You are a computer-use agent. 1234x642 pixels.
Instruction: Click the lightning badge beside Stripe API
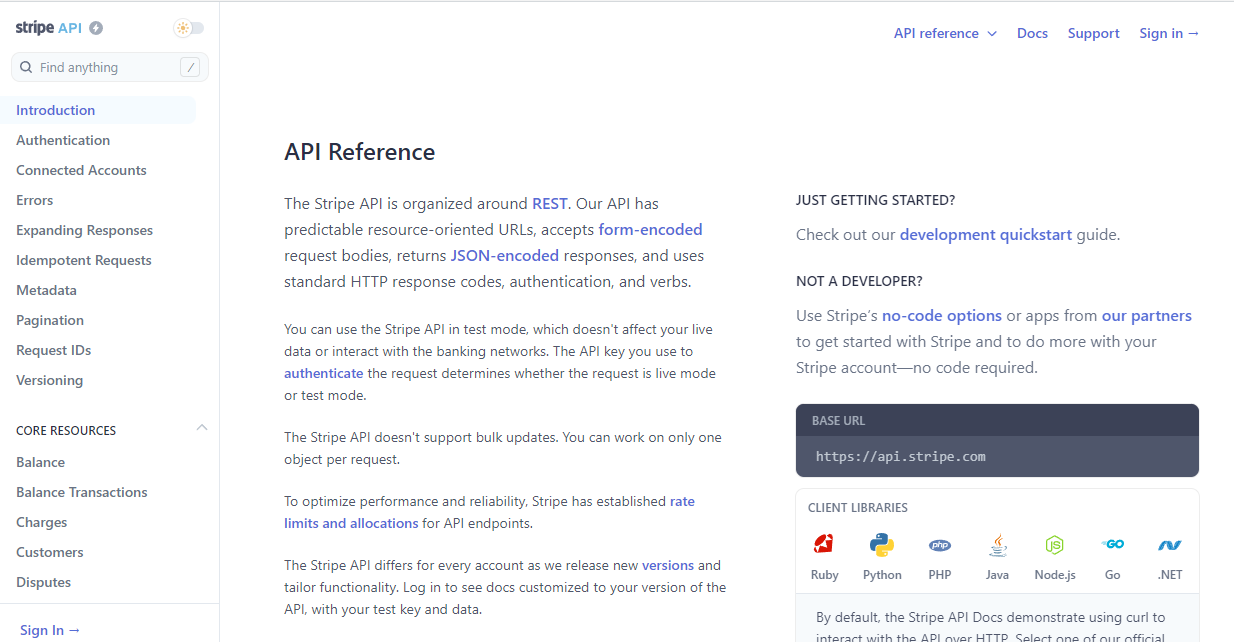tap(96, 28)
